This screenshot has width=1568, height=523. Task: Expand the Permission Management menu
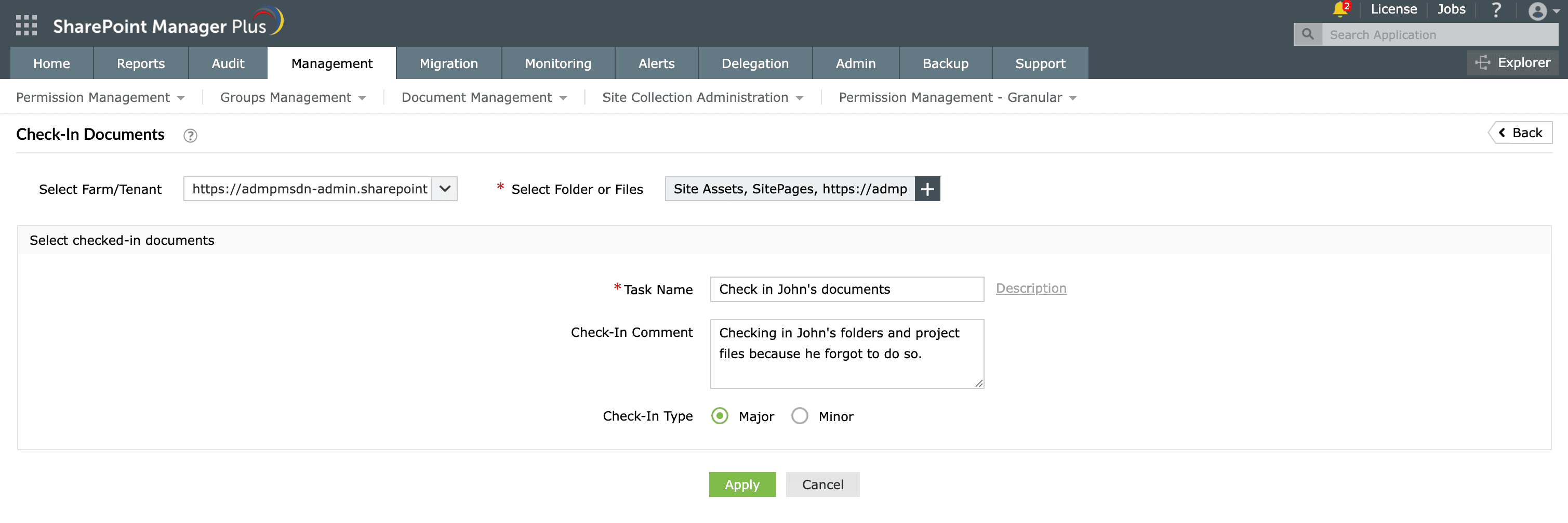pos(100,98)
